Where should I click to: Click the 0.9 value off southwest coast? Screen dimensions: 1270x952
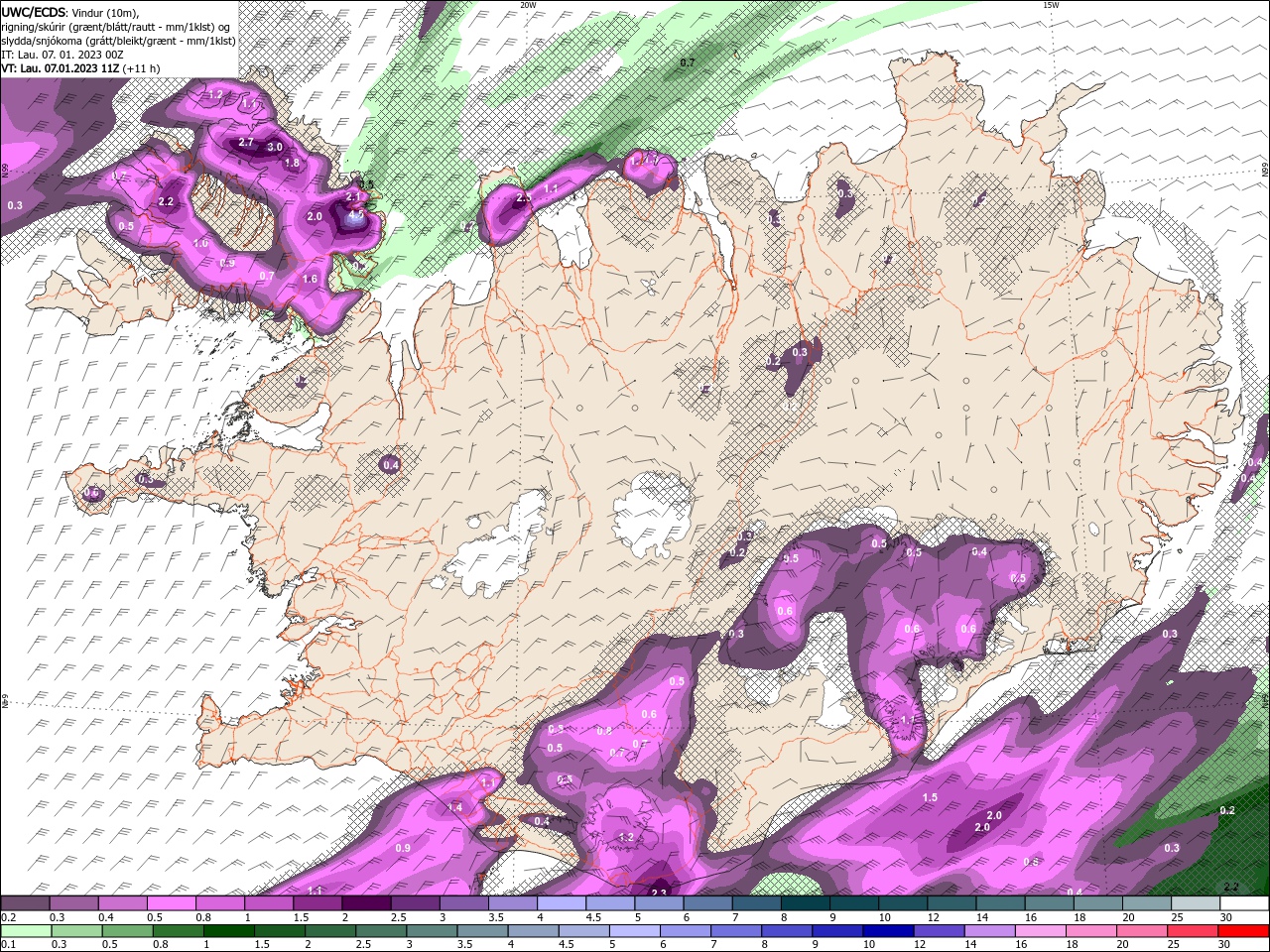coord(403,848)
